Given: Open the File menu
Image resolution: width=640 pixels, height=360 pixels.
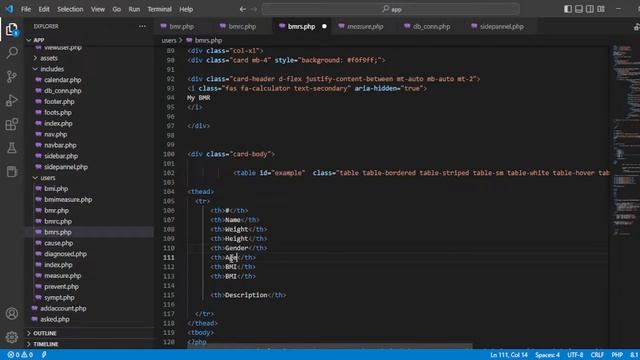Looking at the screenshot, I should pos(26,9).
